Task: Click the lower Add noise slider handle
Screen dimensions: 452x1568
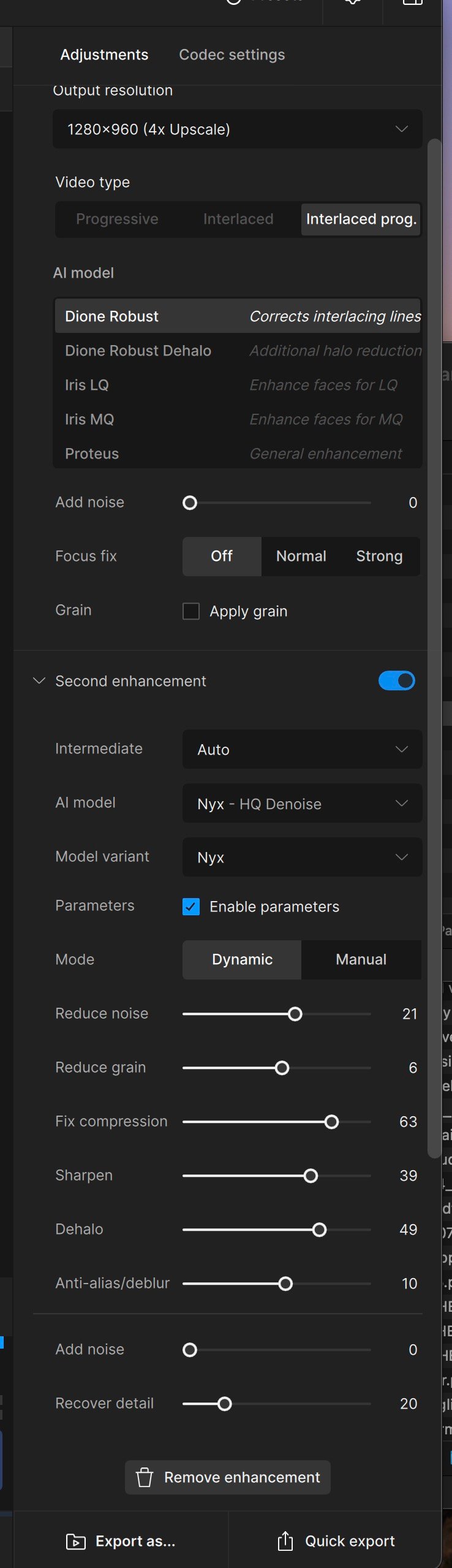Action: [x=190, y=1350]
